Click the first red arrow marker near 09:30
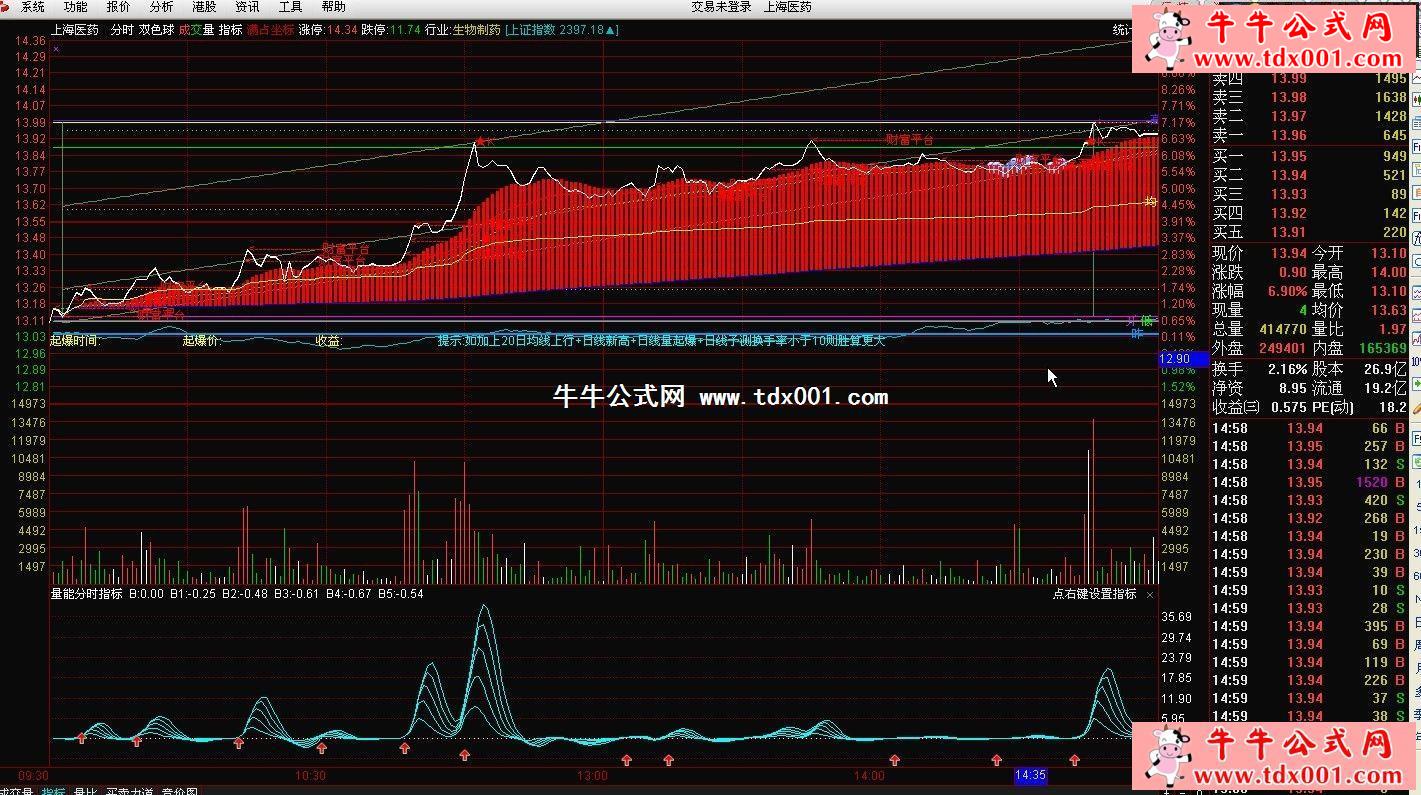 81,738
